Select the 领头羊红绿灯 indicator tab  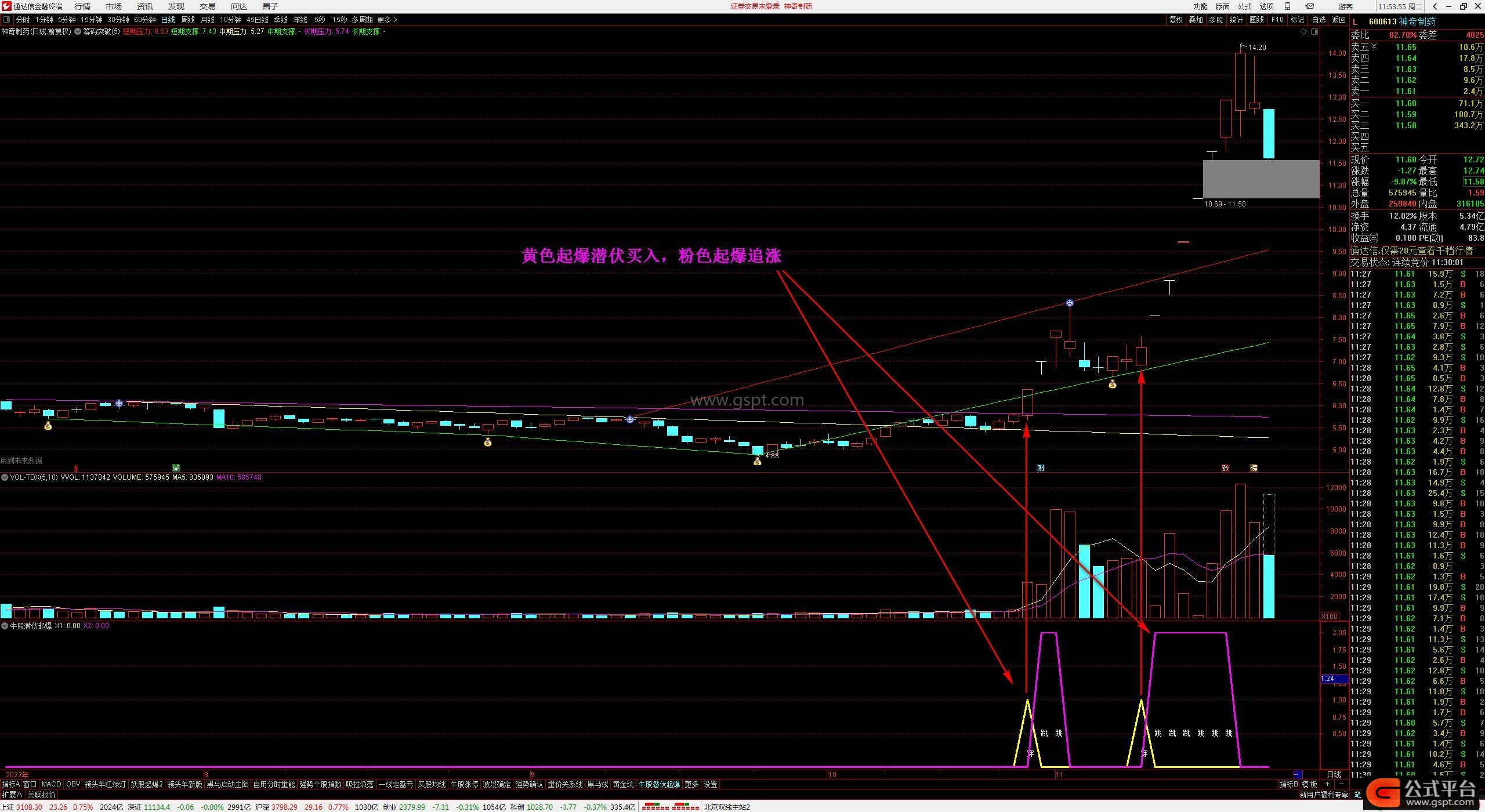105,784
